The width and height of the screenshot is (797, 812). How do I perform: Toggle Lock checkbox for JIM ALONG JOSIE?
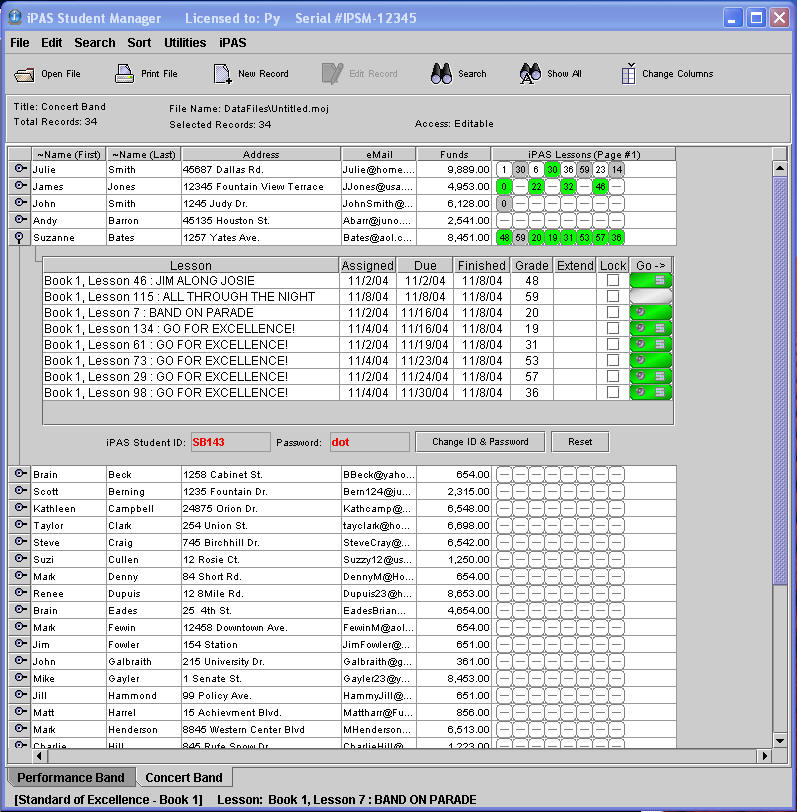[612, 281]
